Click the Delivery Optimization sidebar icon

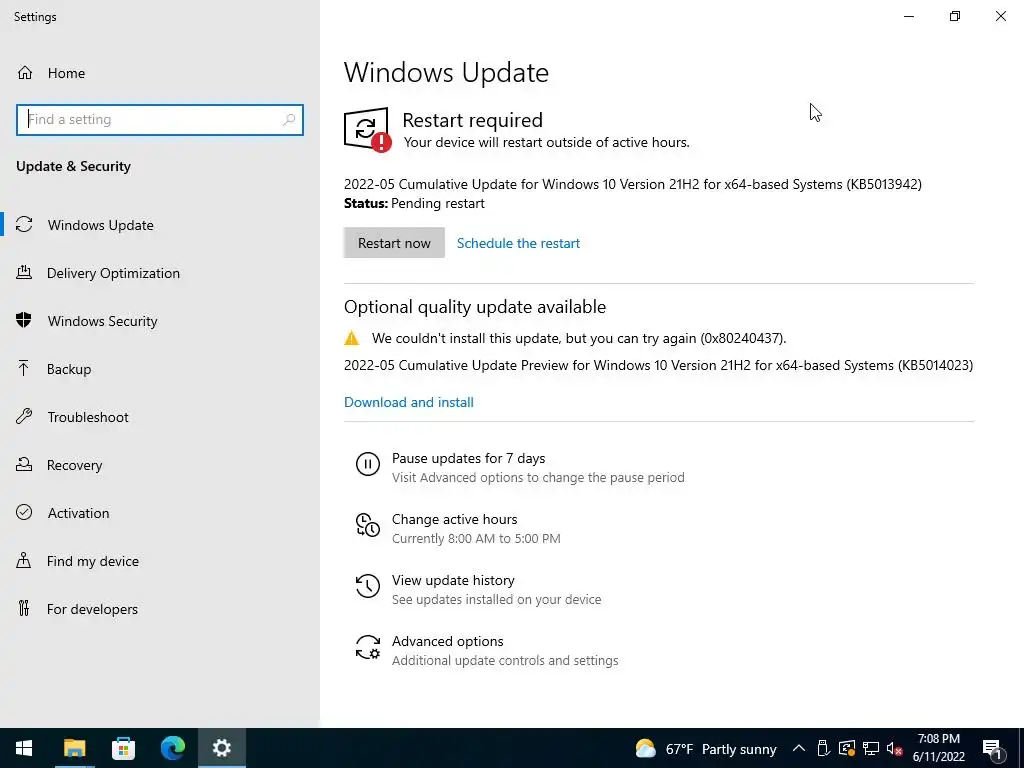(24, 272)
